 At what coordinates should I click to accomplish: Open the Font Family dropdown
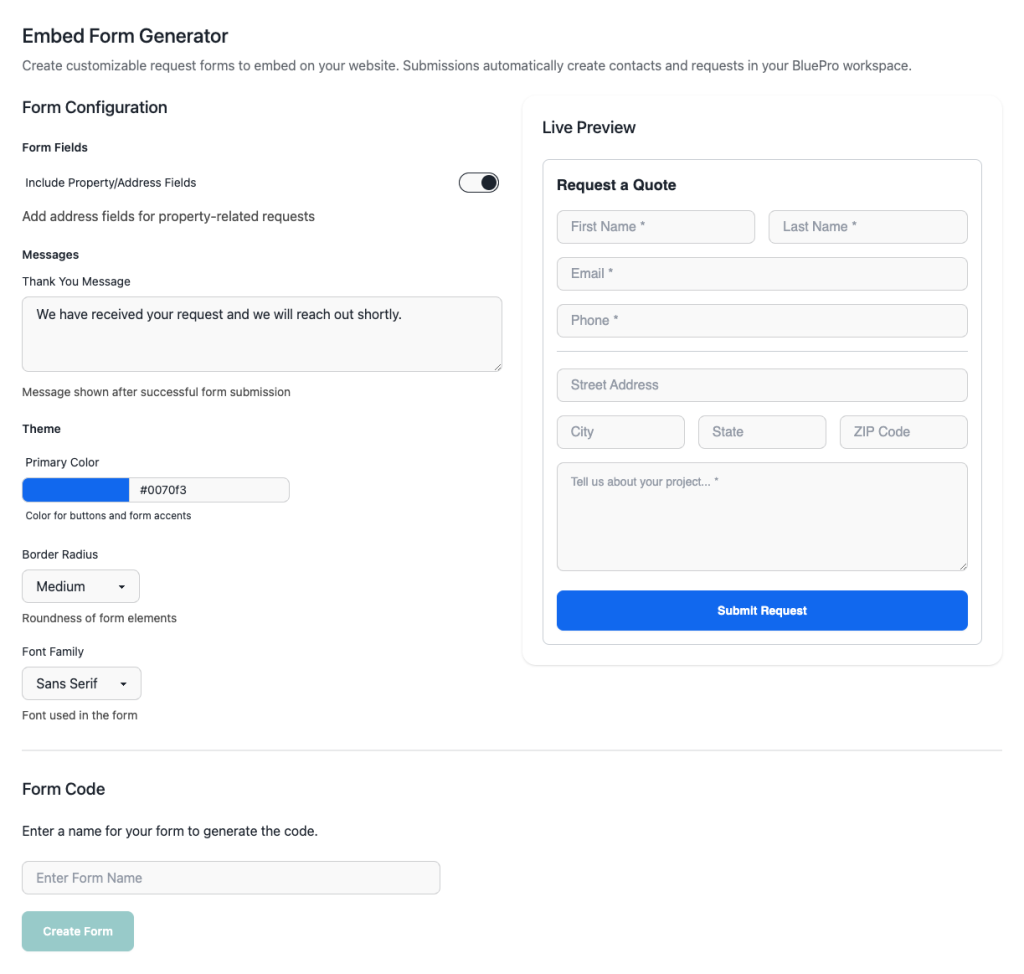pos(82,684)
